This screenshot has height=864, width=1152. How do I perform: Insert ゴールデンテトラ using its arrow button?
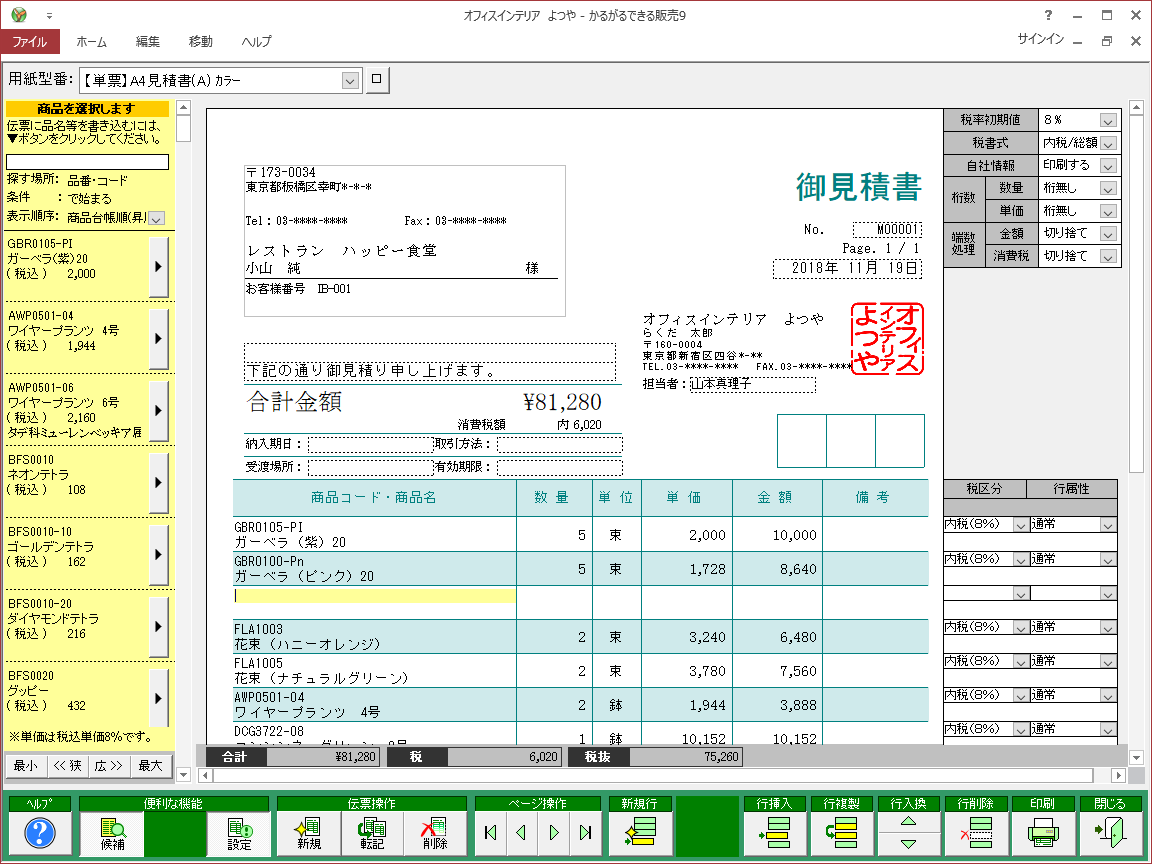click(158, 555)
